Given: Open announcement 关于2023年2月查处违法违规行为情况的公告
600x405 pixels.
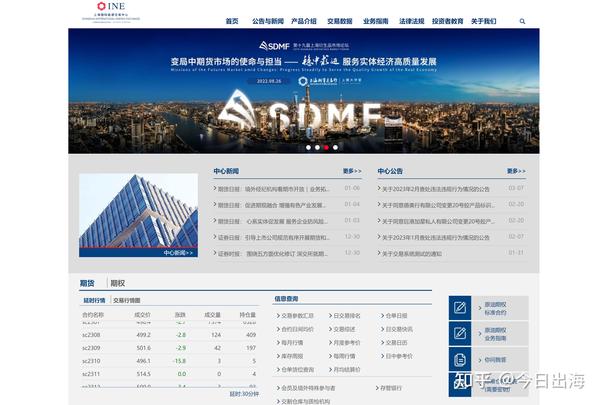Looking at the screenshot, I should point(434,189).
